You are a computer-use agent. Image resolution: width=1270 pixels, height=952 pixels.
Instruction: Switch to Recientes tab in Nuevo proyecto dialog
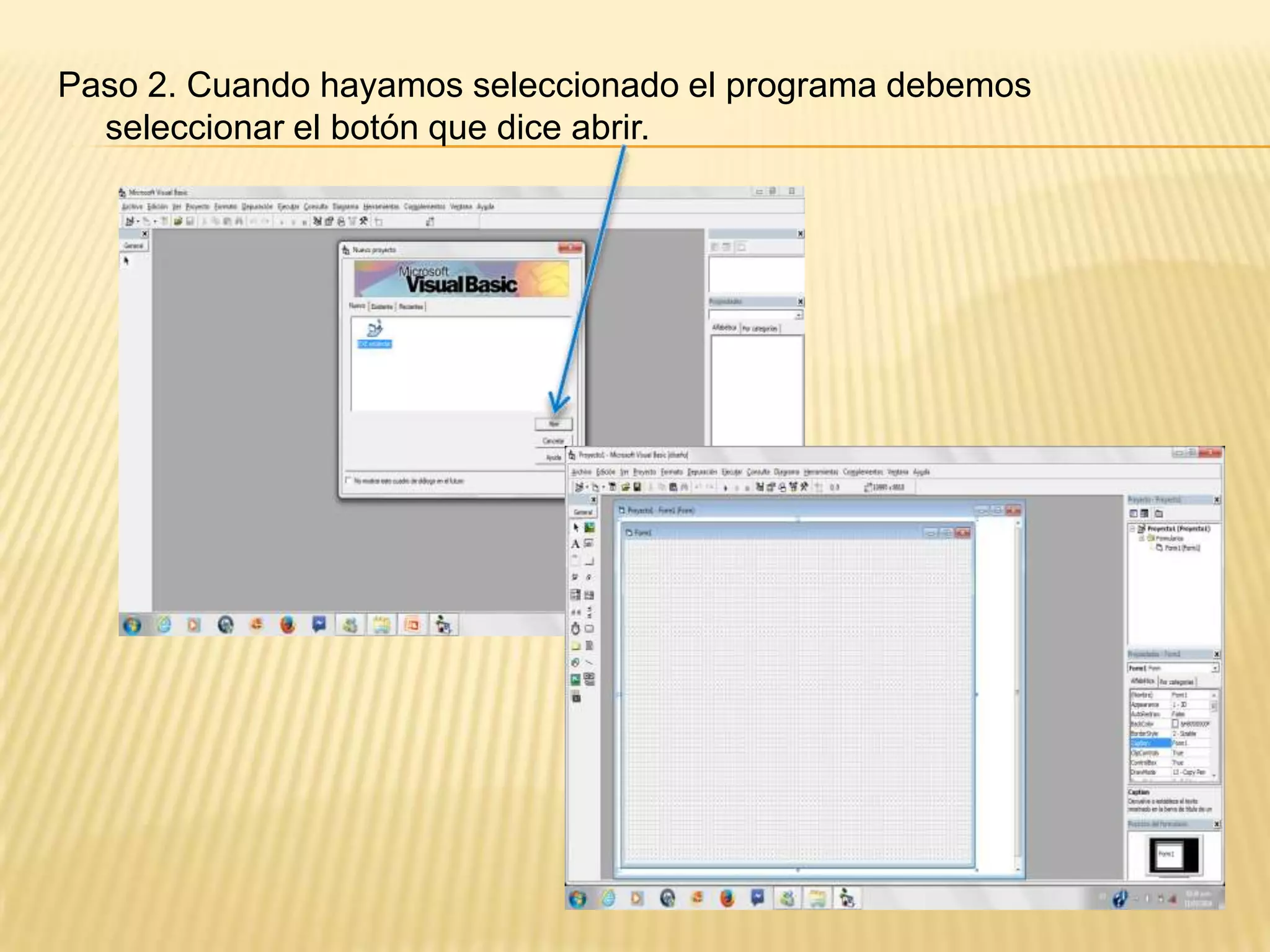pos(411,307)
